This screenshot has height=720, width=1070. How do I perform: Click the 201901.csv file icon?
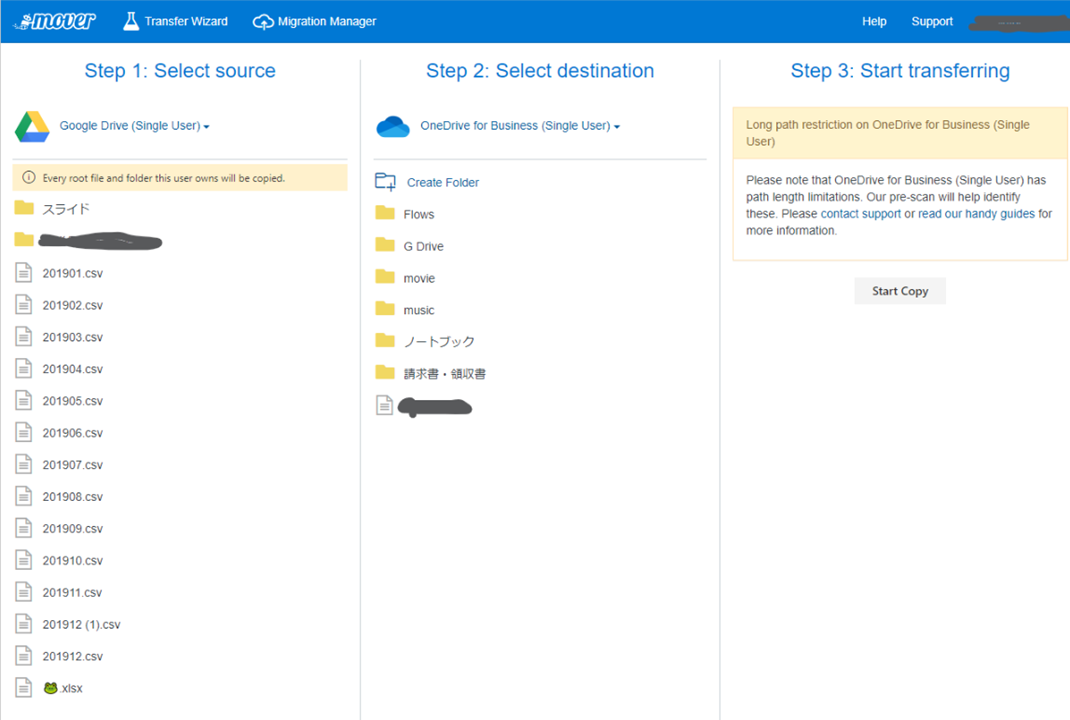point(24,273)
